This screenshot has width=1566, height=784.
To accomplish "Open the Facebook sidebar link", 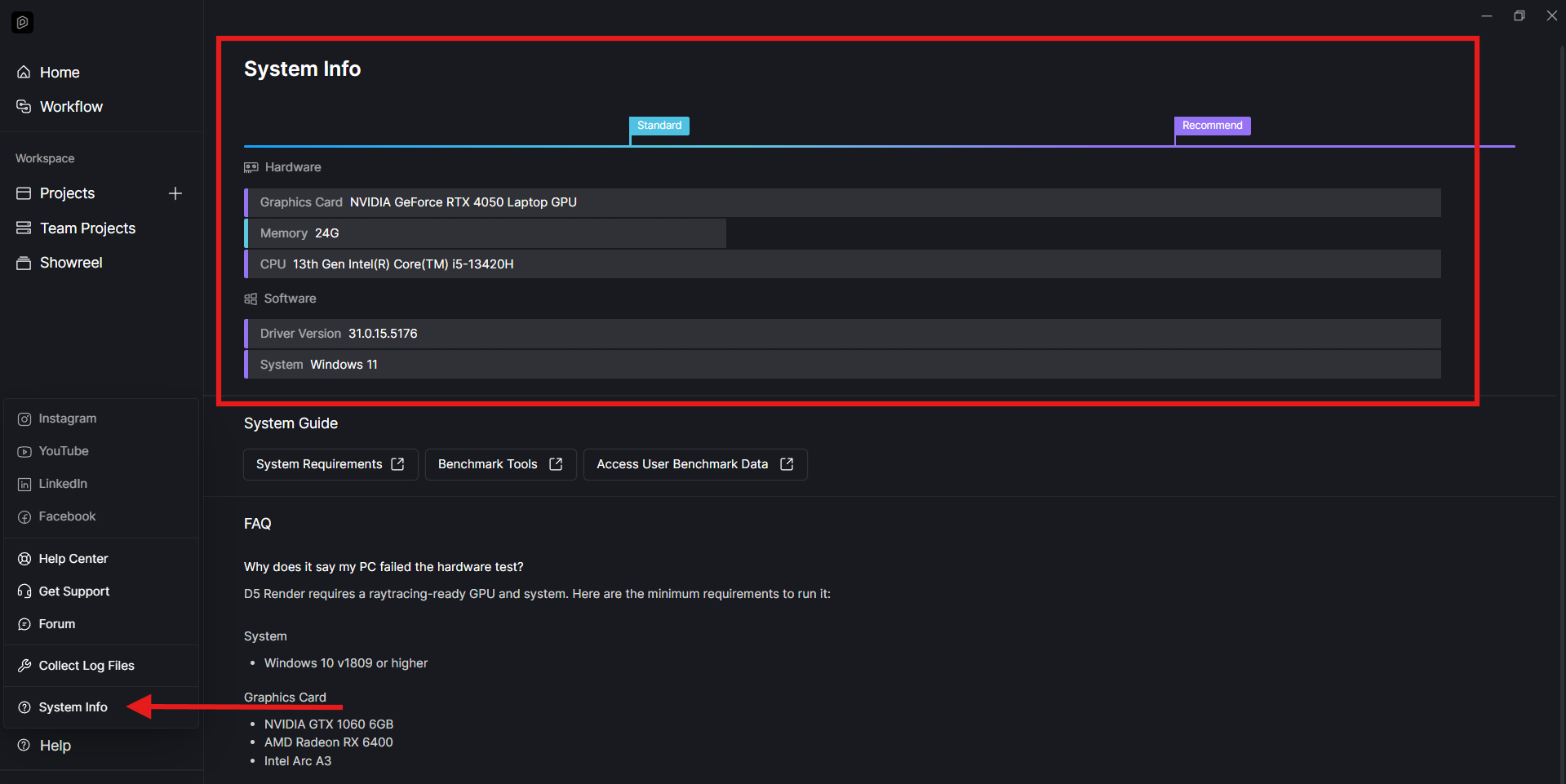I will click(x=67, y=516).
